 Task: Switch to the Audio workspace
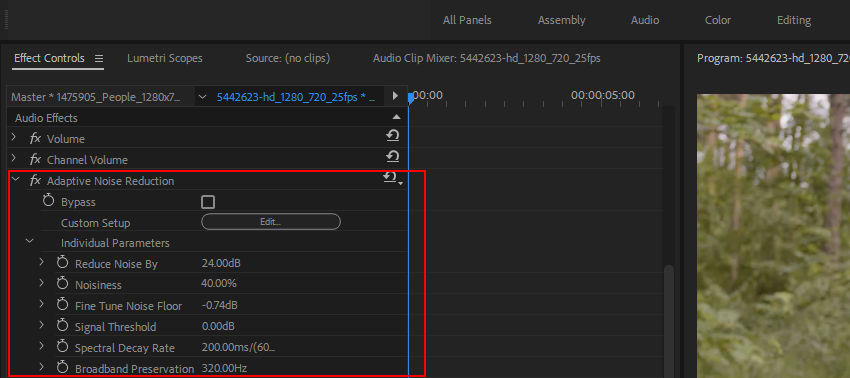(x=645, y=20)
